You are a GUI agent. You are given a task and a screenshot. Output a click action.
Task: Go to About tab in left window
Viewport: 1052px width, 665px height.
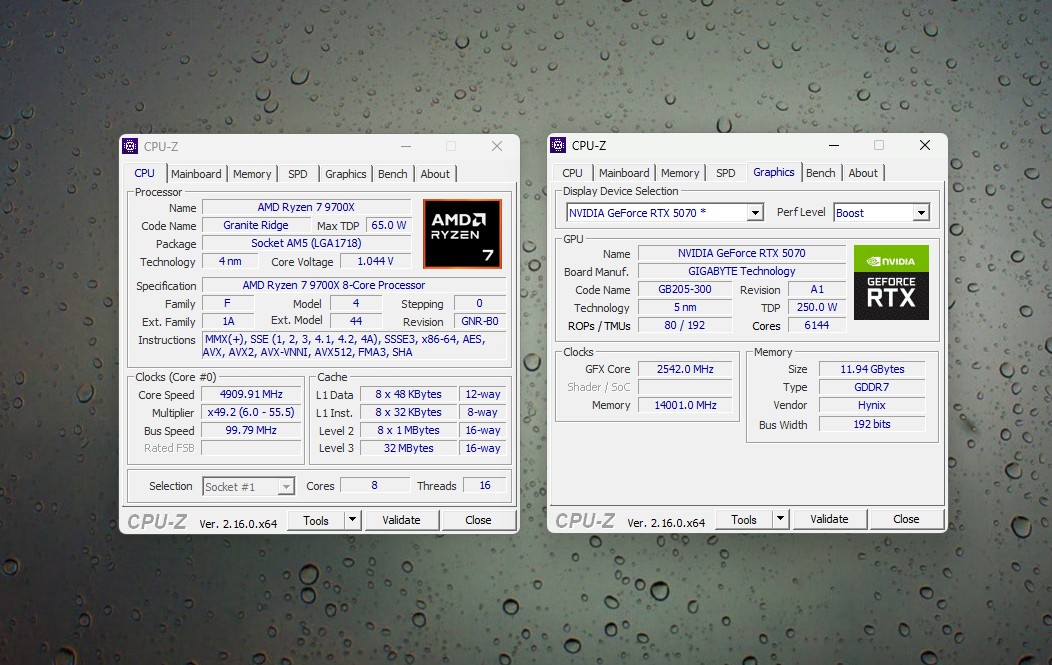[435, 174]
